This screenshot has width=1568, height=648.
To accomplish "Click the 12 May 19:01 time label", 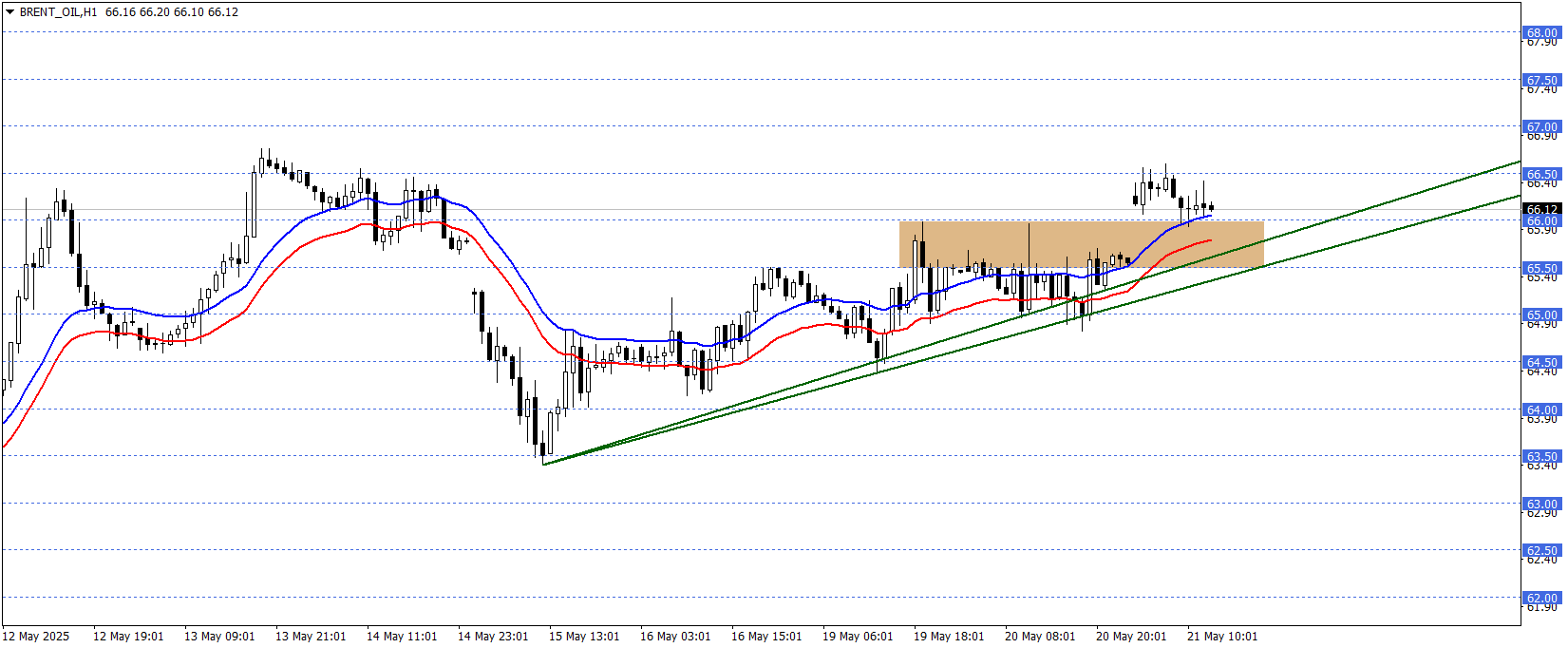I will point(128,637).
